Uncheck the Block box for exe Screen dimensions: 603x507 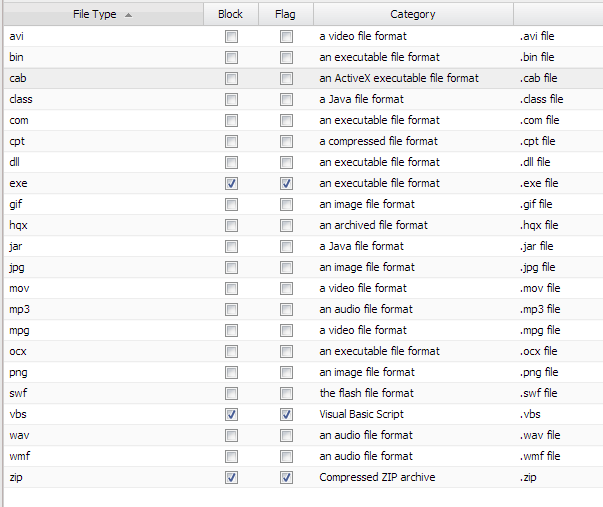coord(231,183)
